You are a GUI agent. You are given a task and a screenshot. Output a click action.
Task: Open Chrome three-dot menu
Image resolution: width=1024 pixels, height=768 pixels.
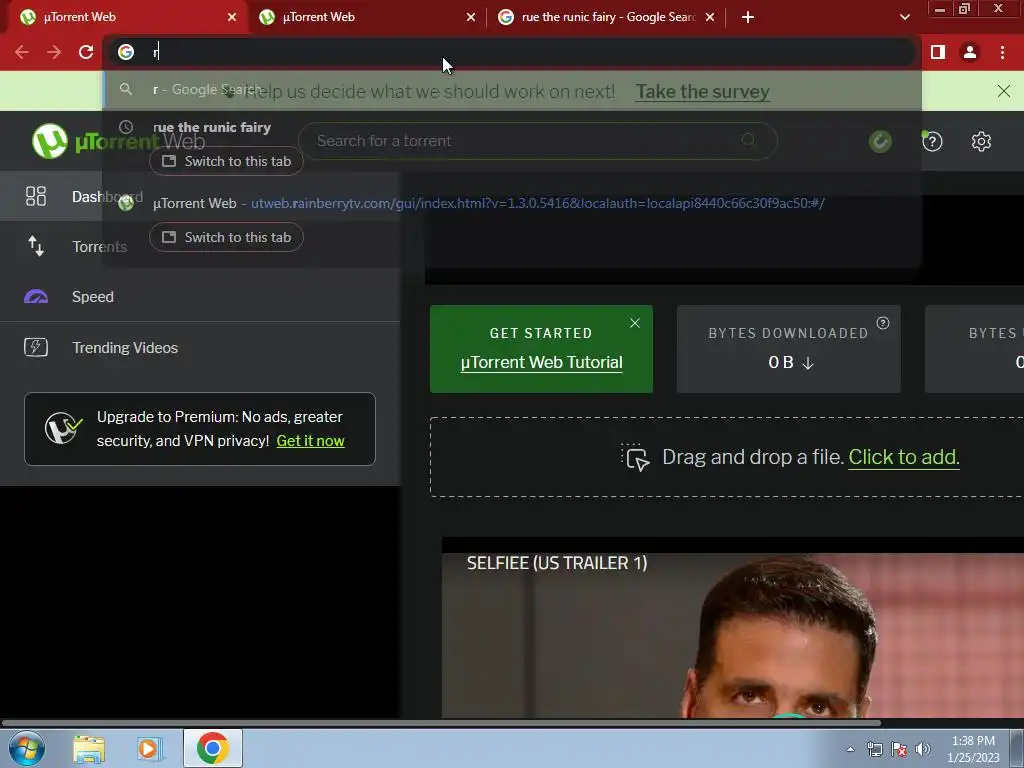(x=1002, y=52)
